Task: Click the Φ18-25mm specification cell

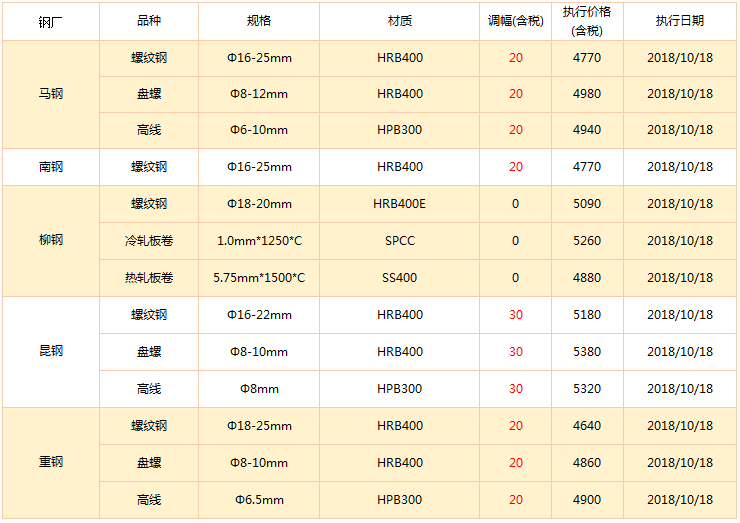Action: (259, 426)
